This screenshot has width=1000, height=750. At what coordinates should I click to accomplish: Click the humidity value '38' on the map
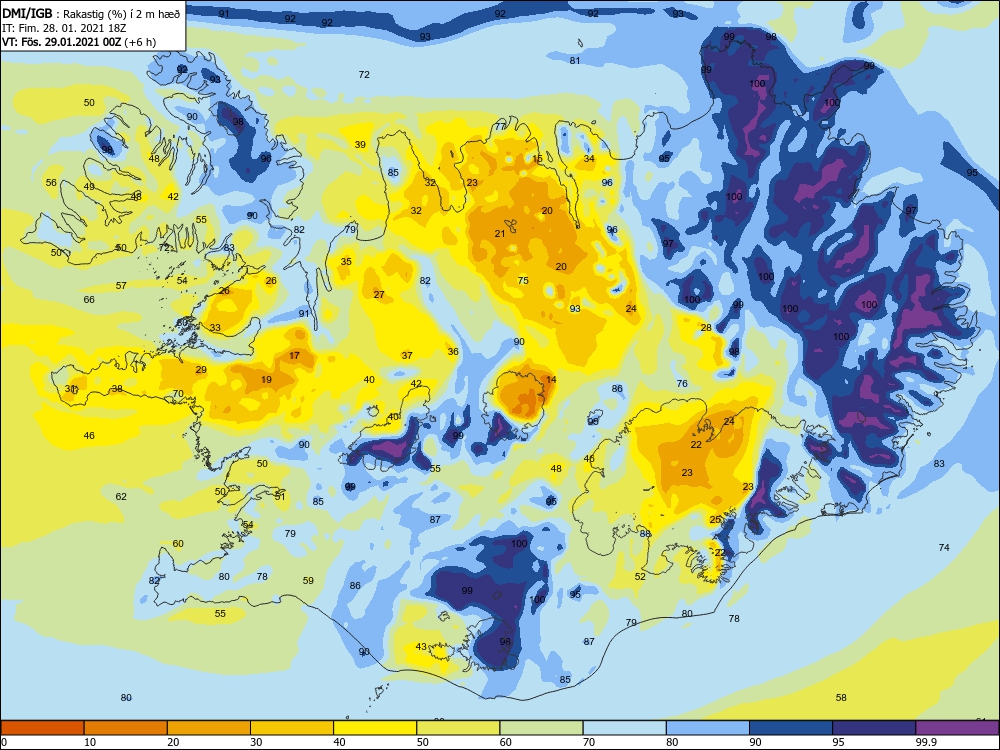[x=117, y=388]
